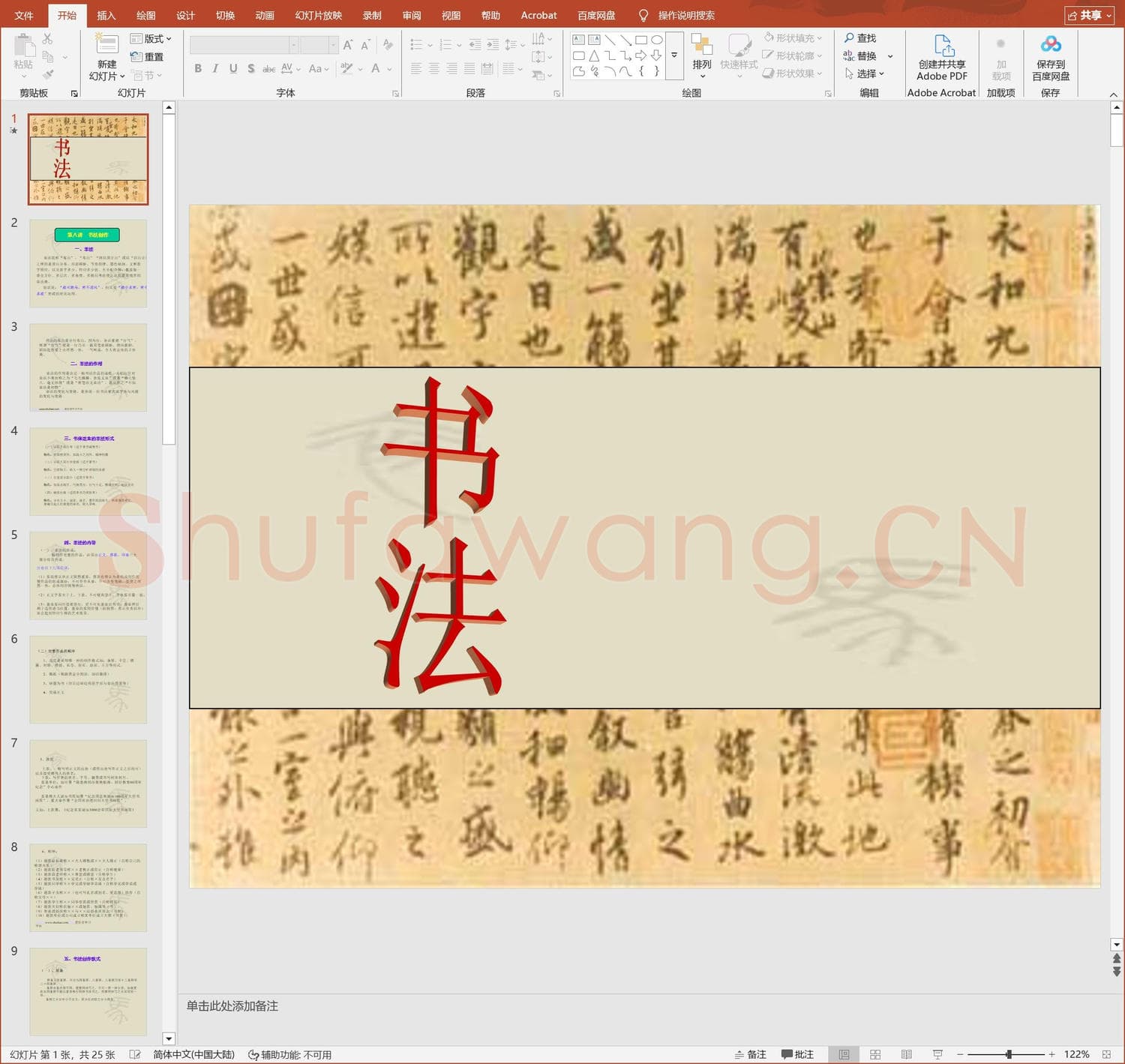The width and height of the screenshot is (1125, 1064).
Task: Select slide 5 thumbnail
Action: [x=88, y=575]
